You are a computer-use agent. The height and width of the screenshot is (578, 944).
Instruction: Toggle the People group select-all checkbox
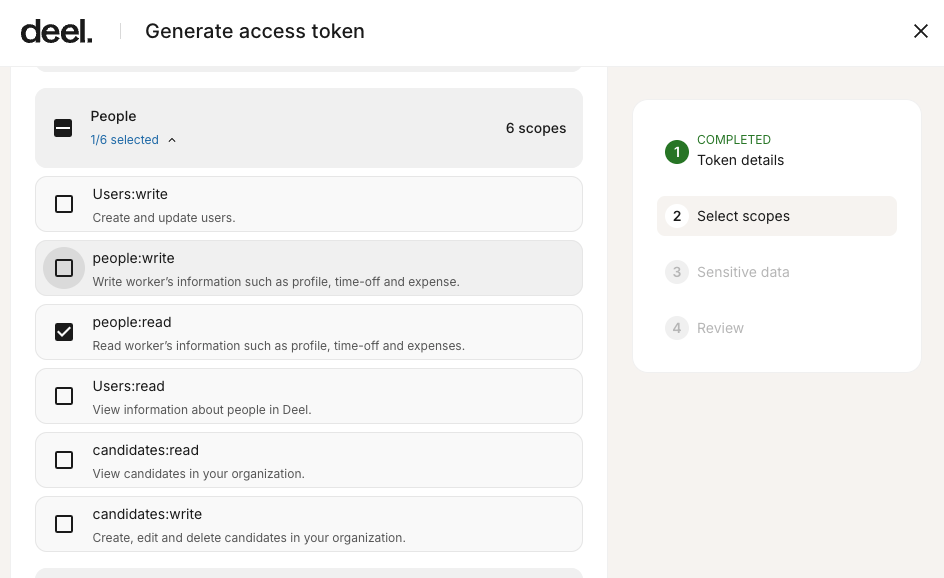[63, 128]
